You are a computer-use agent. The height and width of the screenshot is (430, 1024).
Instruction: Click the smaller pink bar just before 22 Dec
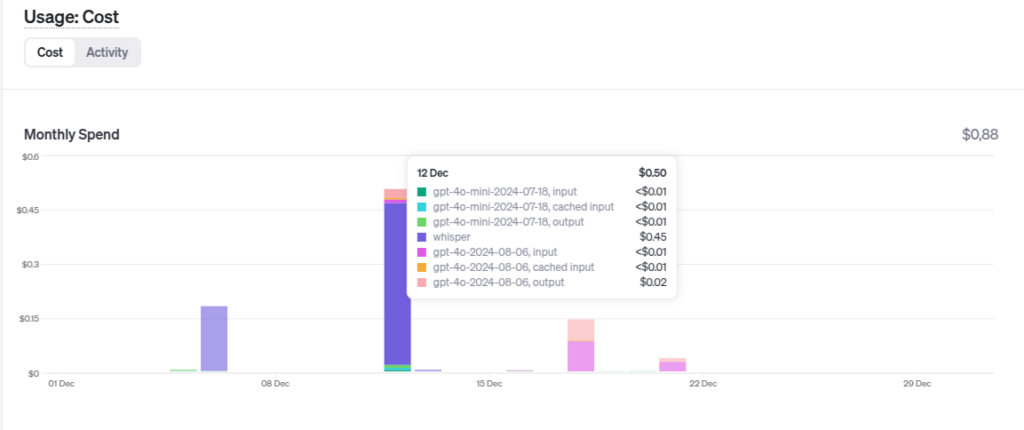click(x=673, y=365)
